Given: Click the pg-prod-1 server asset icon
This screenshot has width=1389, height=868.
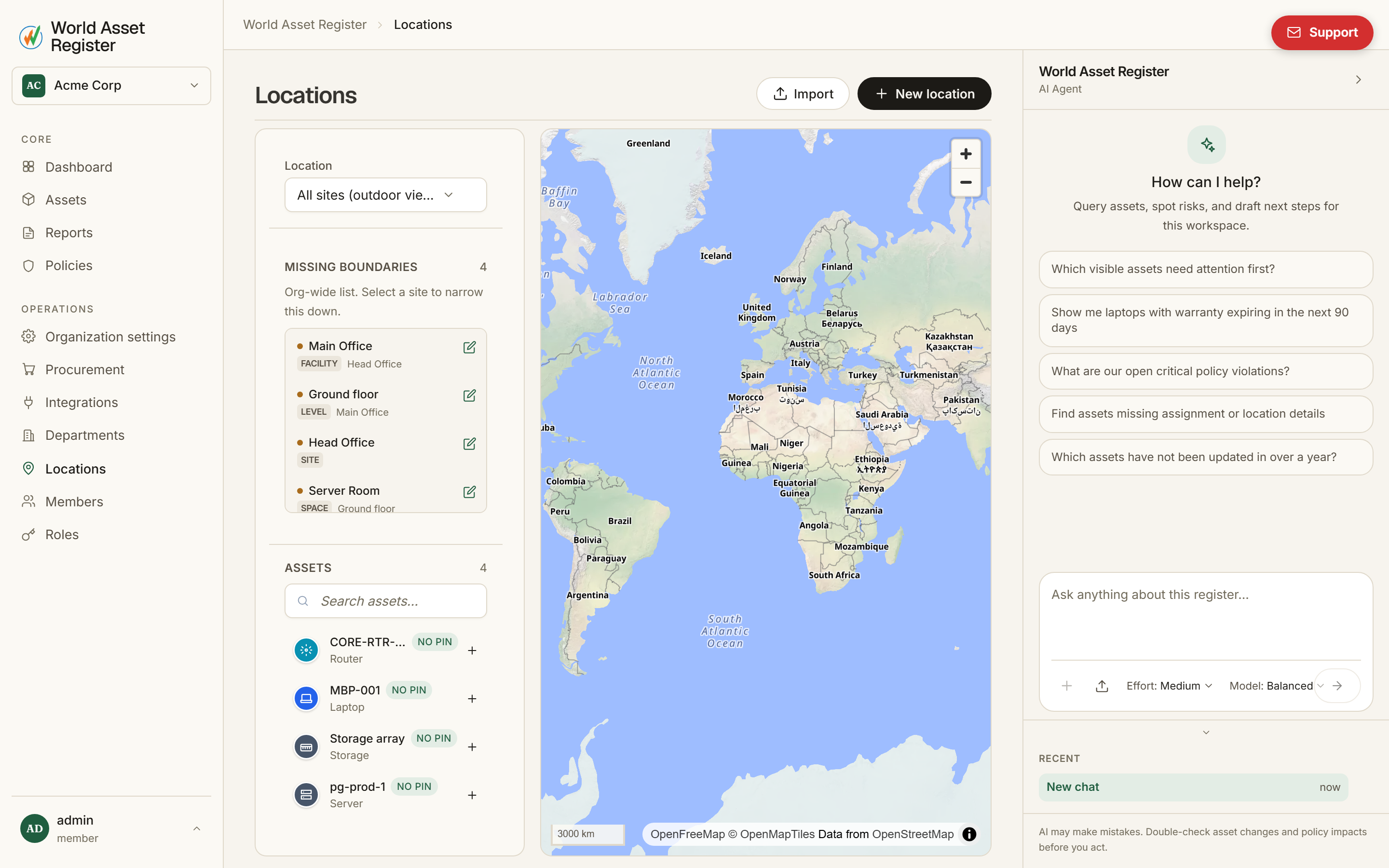Looking at the screenshot, I should point(306,795).
